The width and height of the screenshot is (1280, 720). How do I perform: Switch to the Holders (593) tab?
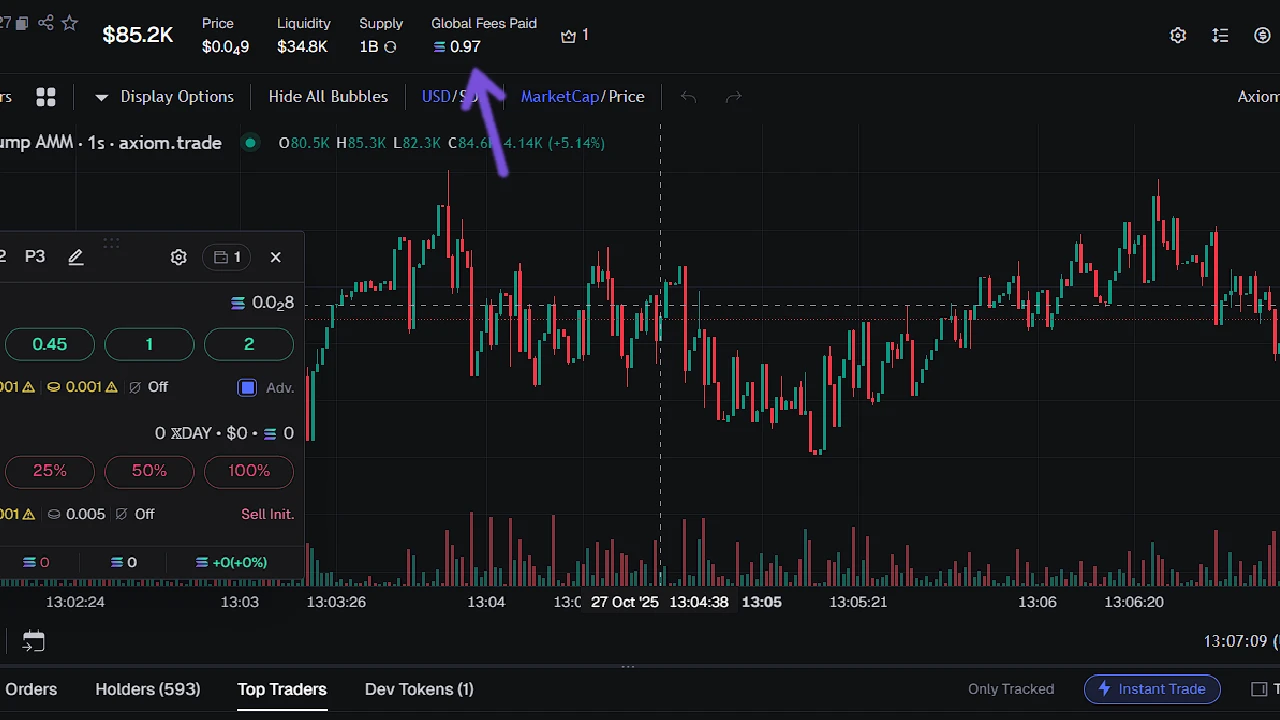click(x=147, y=689)
